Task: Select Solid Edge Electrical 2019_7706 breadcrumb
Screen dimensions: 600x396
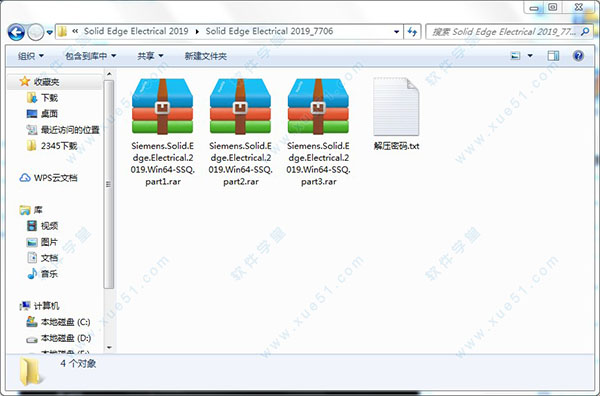Action: [269, 31]
